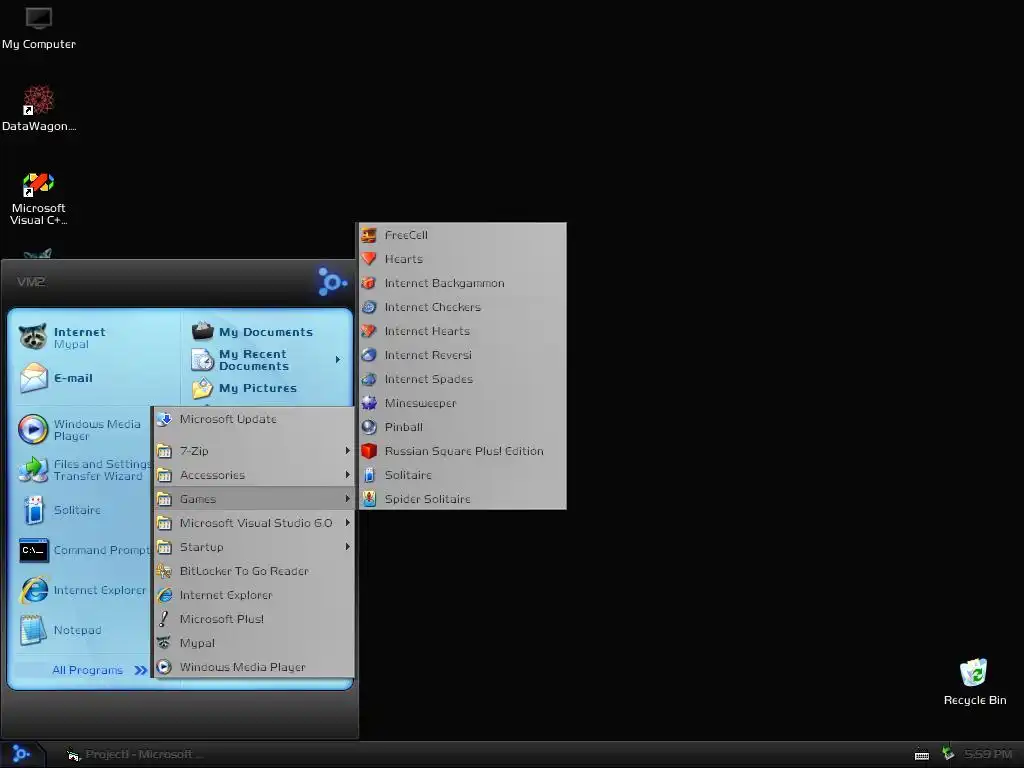Screen dimensions: 1024x768
Task: Click Mypal raccoon icon in All Programs
Action: [x=164, y=643]
